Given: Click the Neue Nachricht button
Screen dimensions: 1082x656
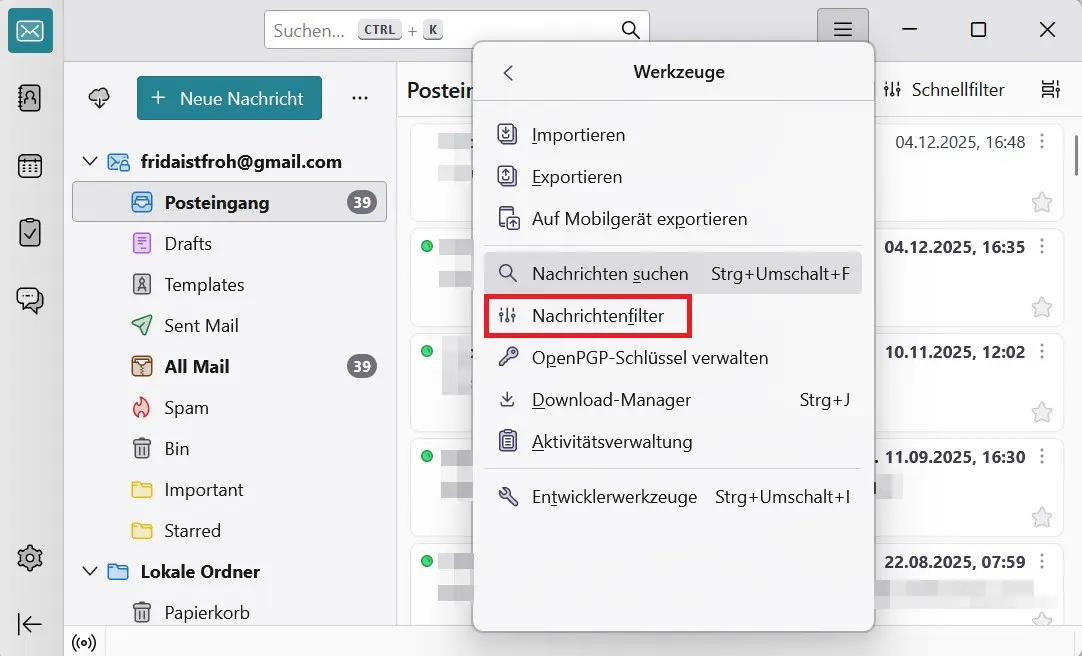Looking at the screenshot, I should tap(229, 98).
